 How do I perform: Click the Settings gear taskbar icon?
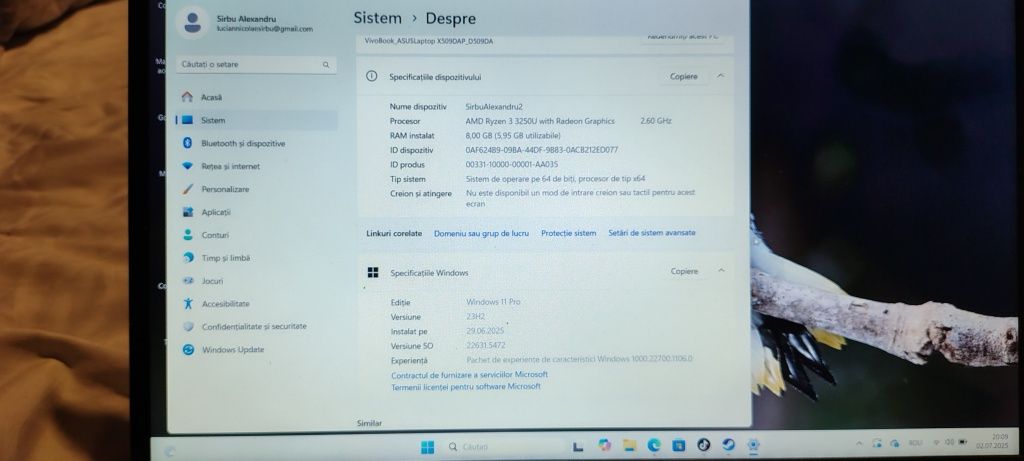tap(753, 445)
